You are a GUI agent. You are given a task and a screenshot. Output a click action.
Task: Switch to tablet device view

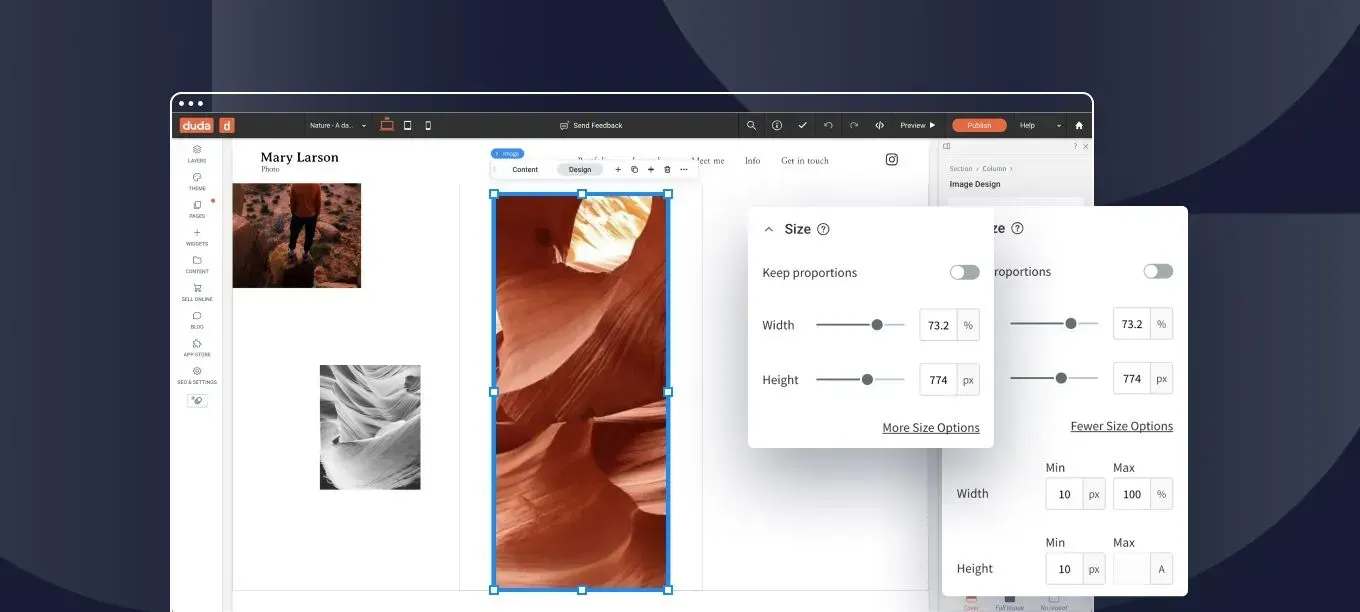(408, 125)
